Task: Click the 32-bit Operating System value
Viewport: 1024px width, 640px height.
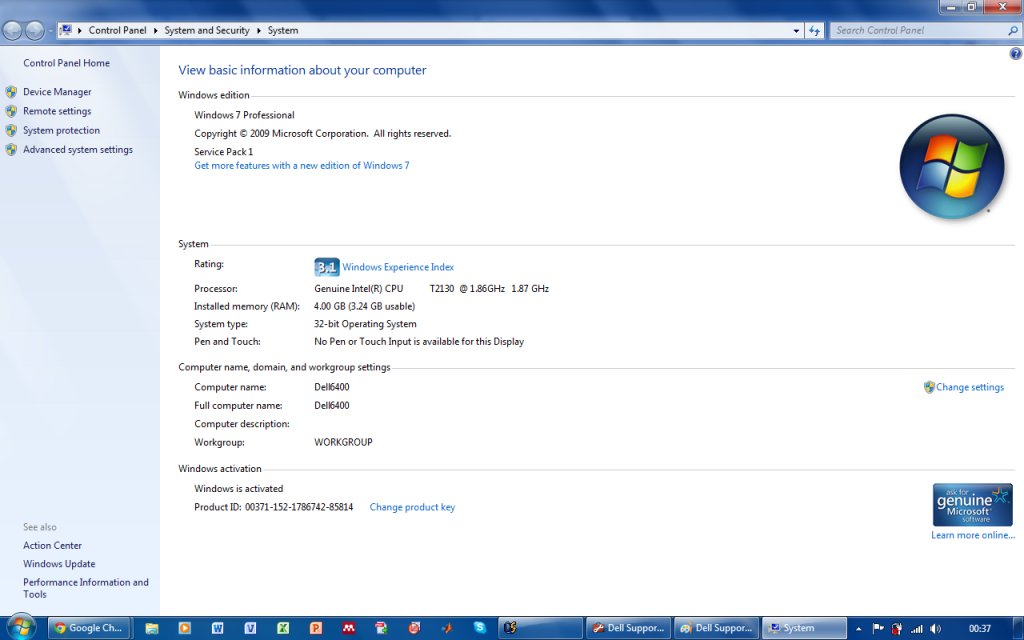Action: click(365, 324)
